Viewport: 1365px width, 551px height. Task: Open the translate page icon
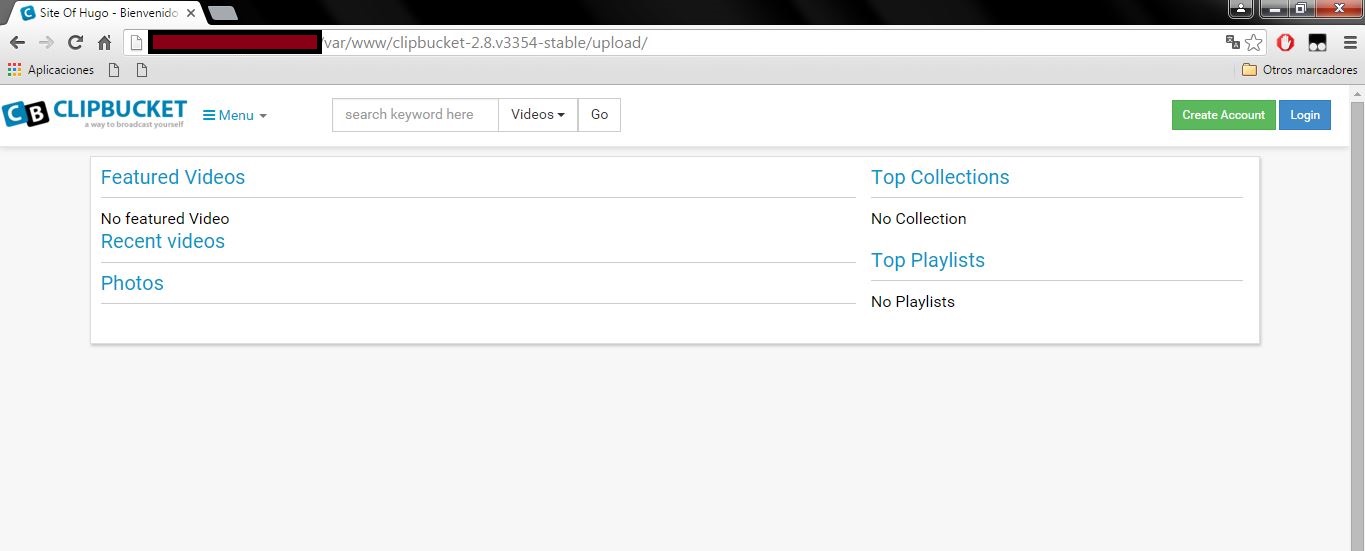click(1232, 42)
